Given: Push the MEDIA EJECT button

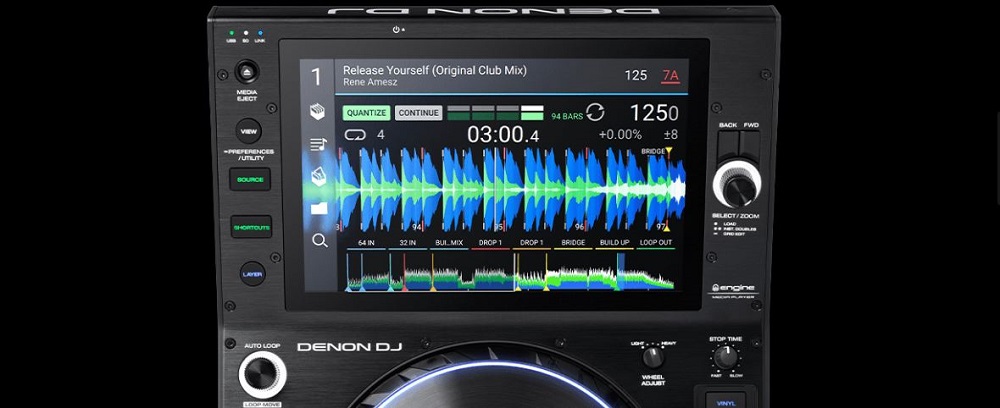Looking at the screenshot, I should tap(247, 72).
